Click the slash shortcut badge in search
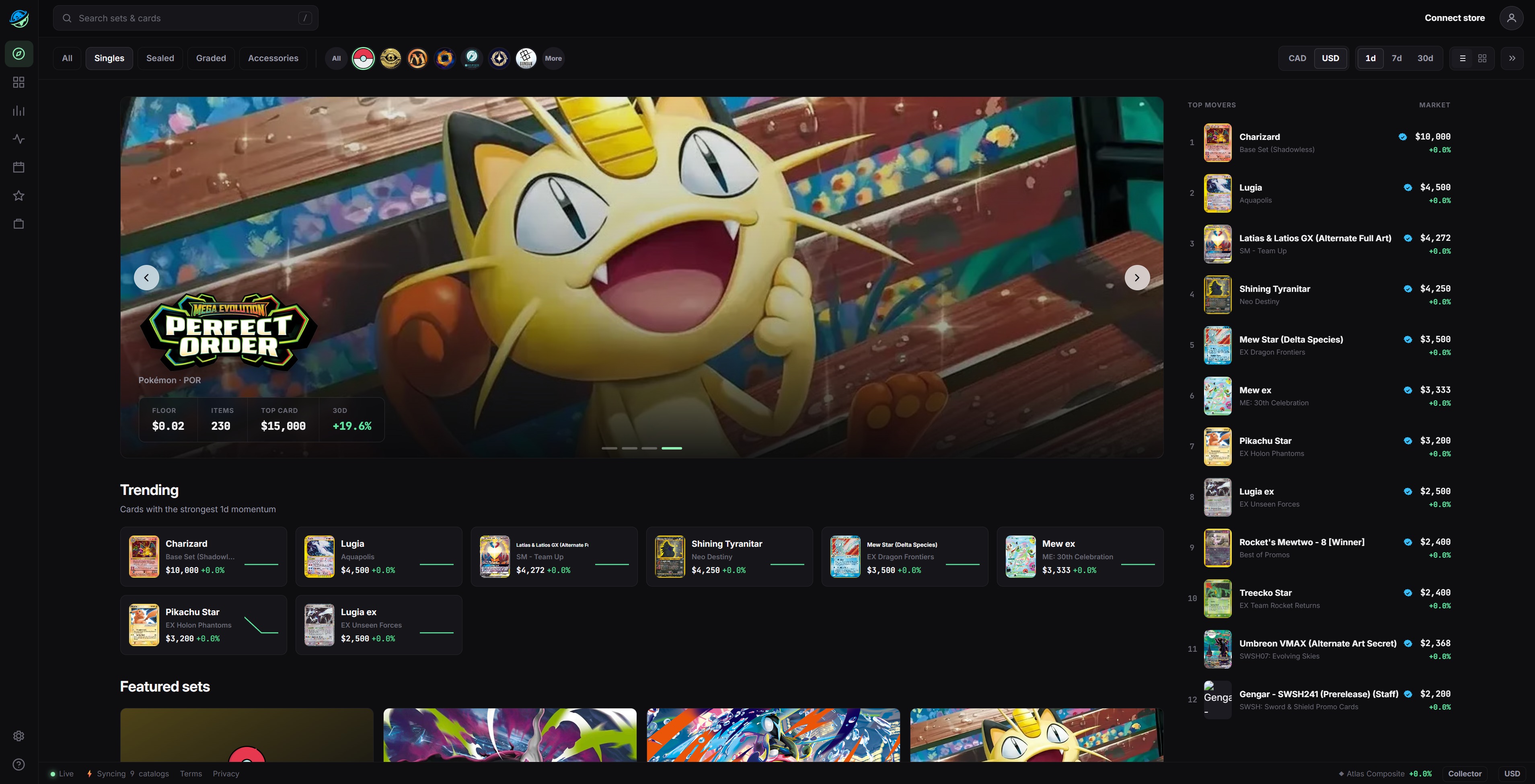 pyautogui.click(x=305, y=18)
